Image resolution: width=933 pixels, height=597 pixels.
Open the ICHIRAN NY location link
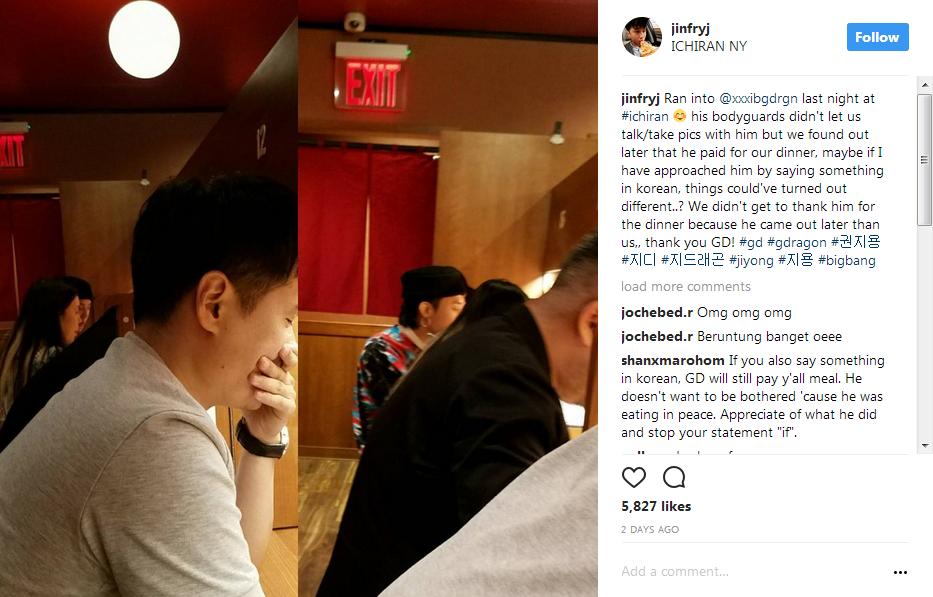click(x=709, y=46)
